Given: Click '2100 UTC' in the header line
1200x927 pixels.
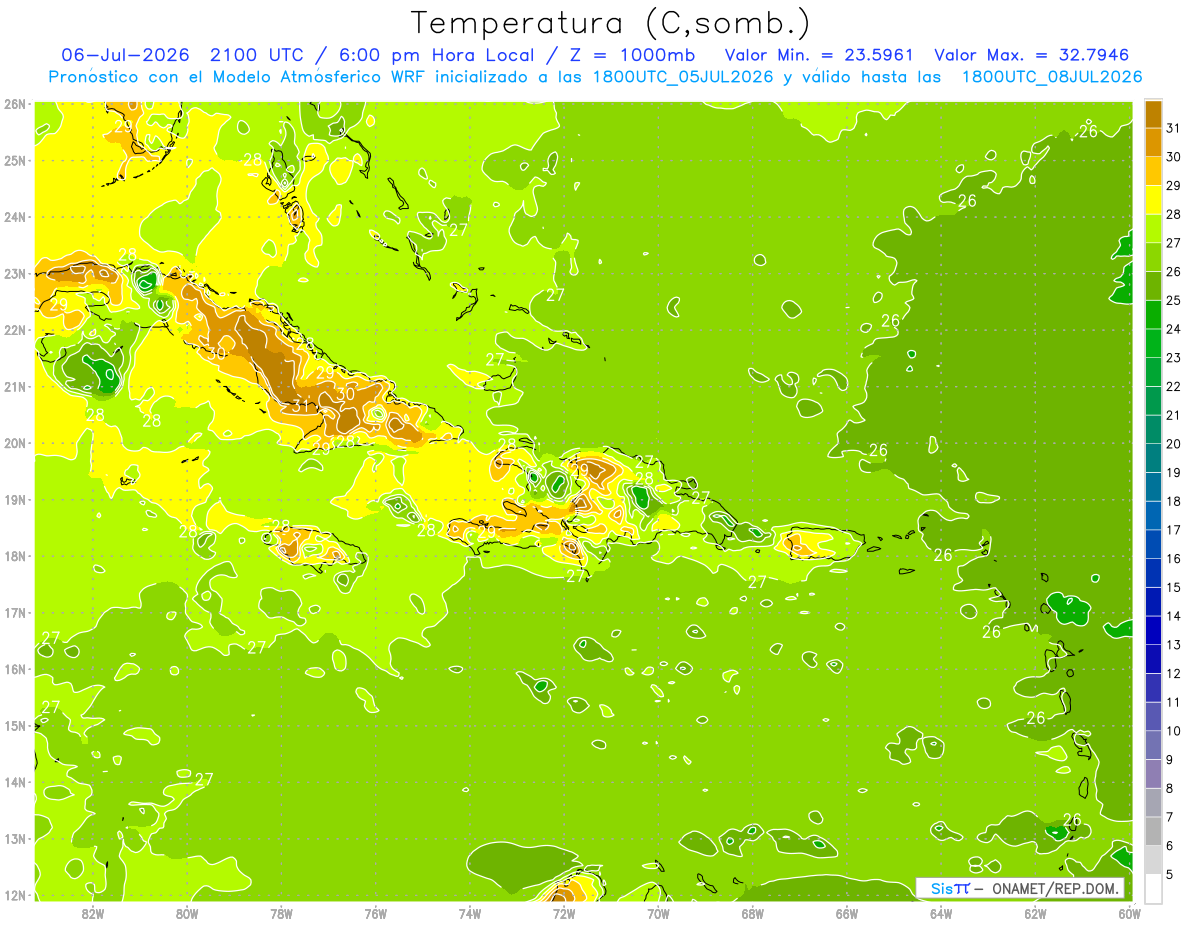Looking at the screenshot, I should click(255, 55).
